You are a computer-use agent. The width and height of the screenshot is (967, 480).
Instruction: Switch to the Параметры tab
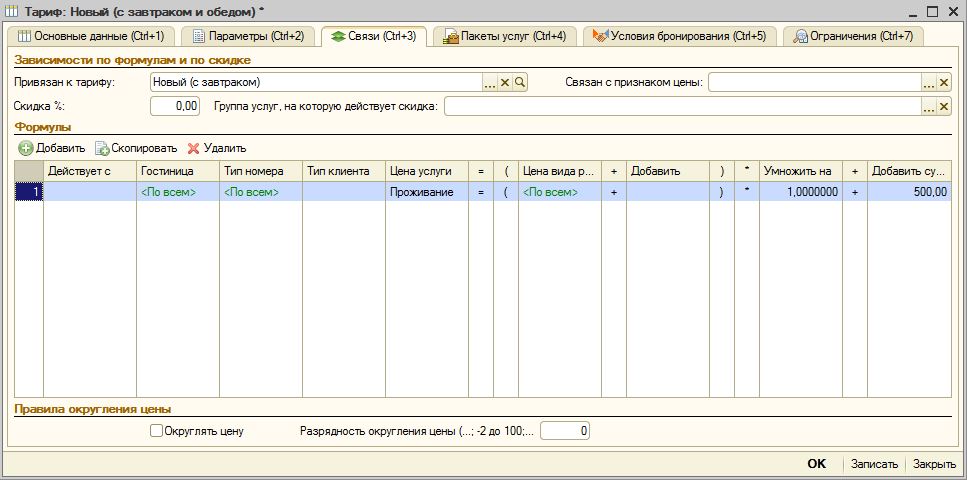[x=248, y=36]
